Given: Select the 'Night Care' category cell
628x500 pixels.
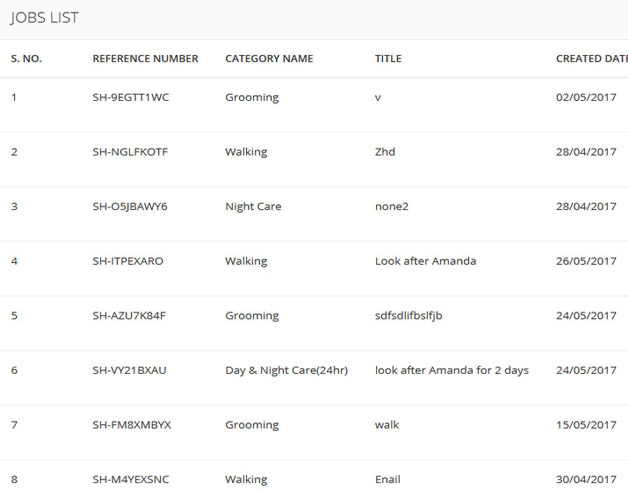Looking at the screenshot, I should 253,207.
